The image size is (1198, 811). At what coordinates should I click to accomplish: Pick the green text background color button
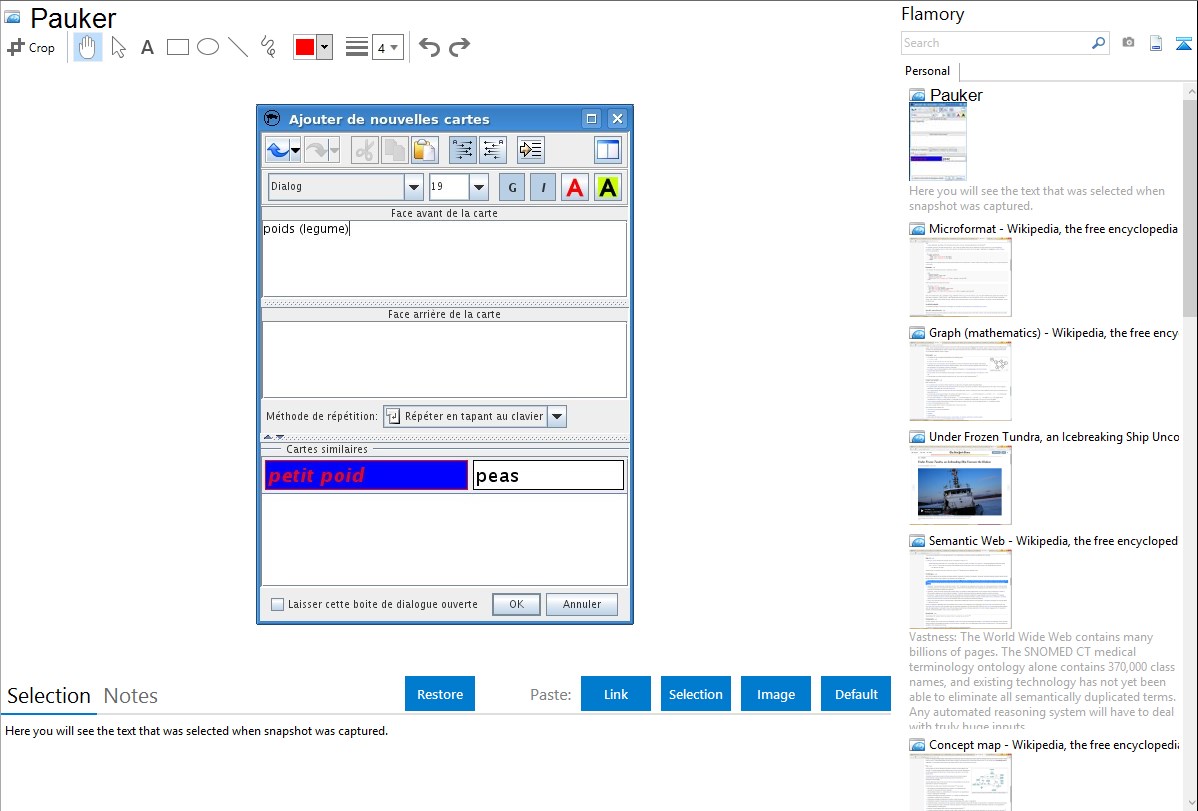click(x=607, y=187)
